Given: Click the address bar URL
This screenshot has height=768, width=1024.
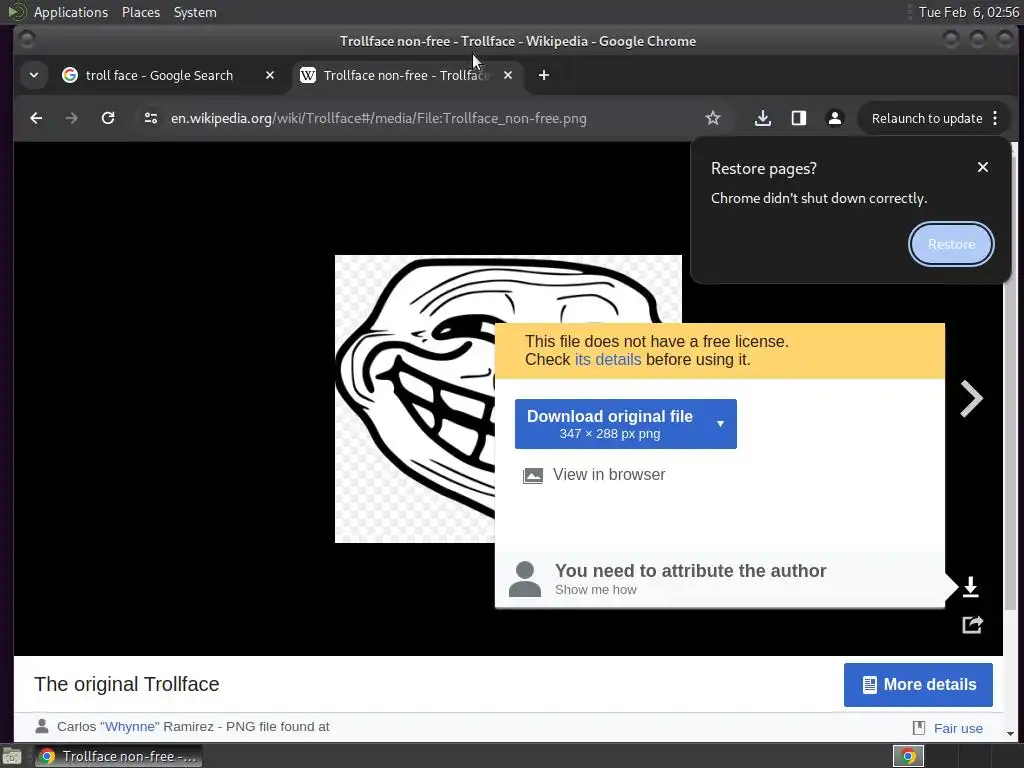Looking at the screenshot, I should [x=379, y=118].
